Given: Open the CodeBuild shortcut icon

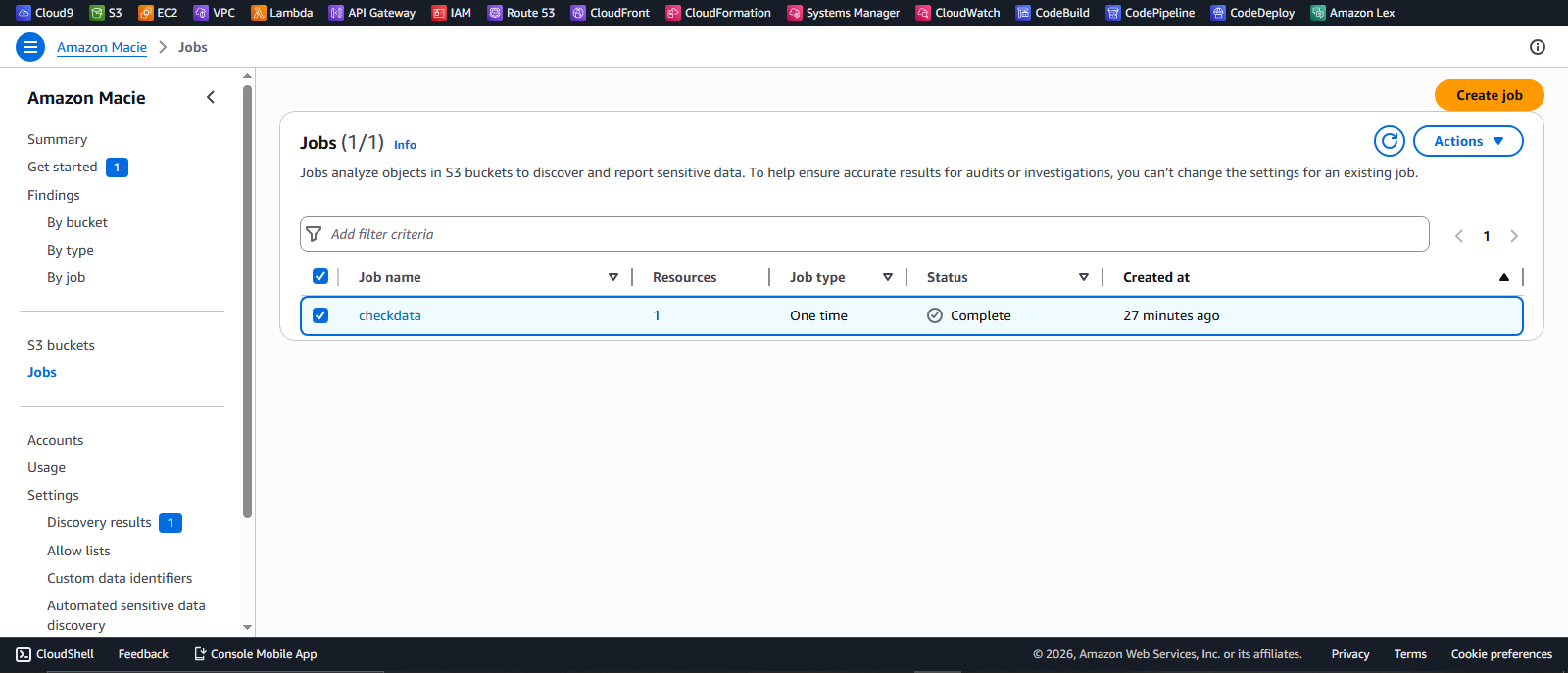Looking at the screenshot, I should tap(1023, 13).
